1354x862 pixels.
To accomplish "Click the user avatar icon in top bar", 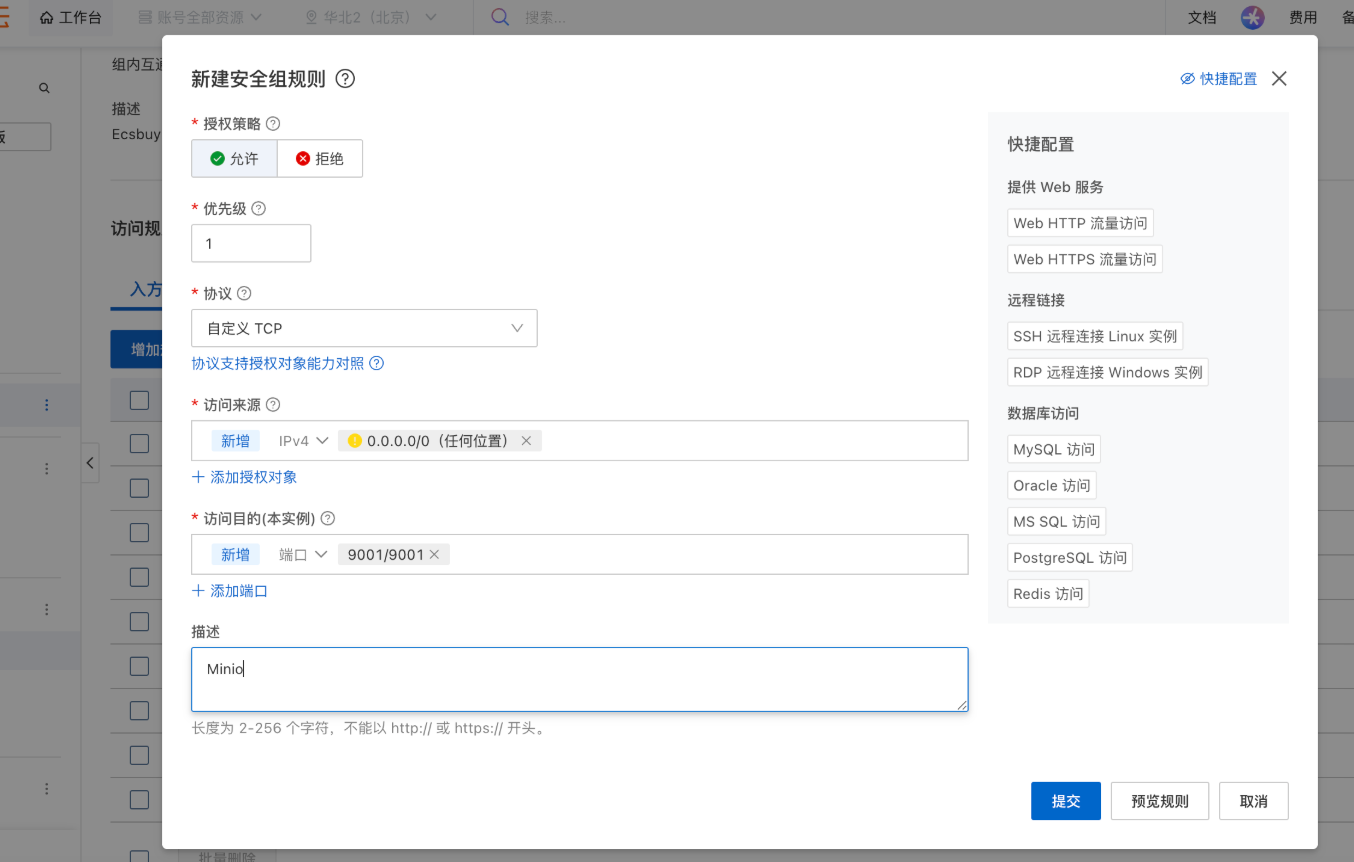I will (1252, 17).
